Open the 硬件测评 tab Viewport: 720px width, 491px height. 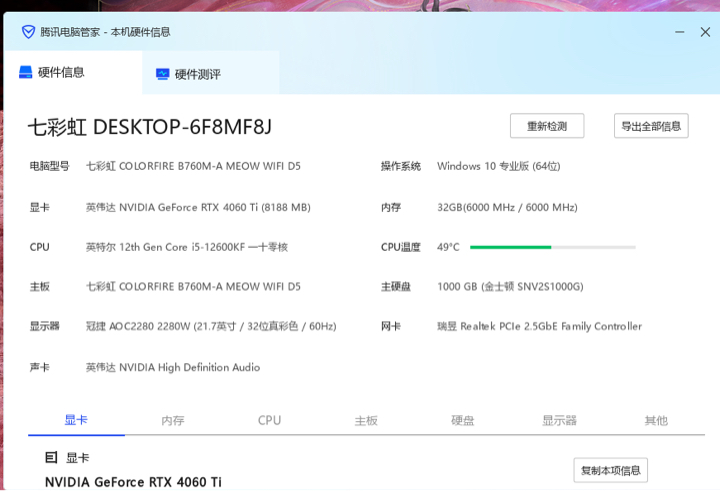pyautogui.click(x=211, y=74)
